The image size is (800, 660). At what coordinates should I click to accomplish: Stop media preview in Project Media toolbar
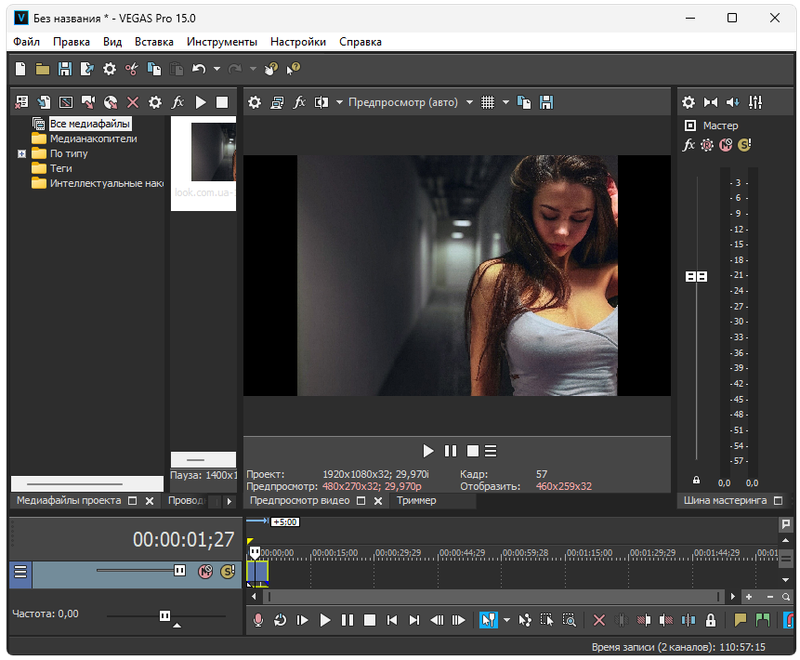[x=222, y=102]
